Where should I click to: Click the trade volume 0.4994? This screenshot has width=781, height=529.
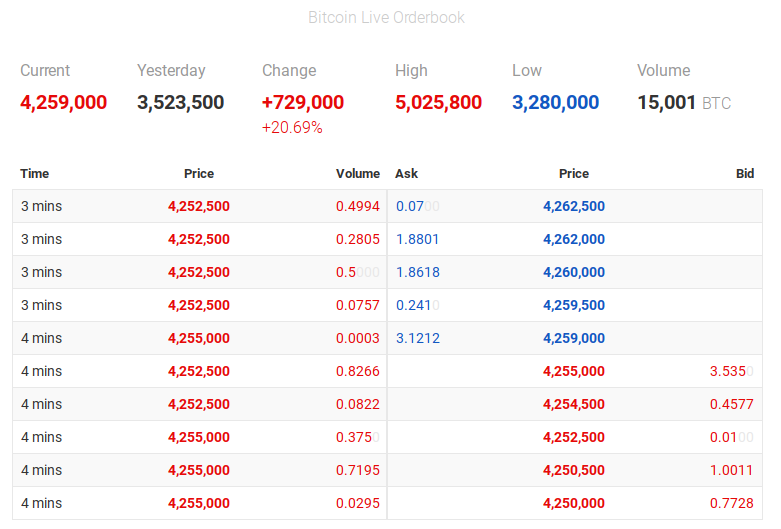tap(357, 207)
